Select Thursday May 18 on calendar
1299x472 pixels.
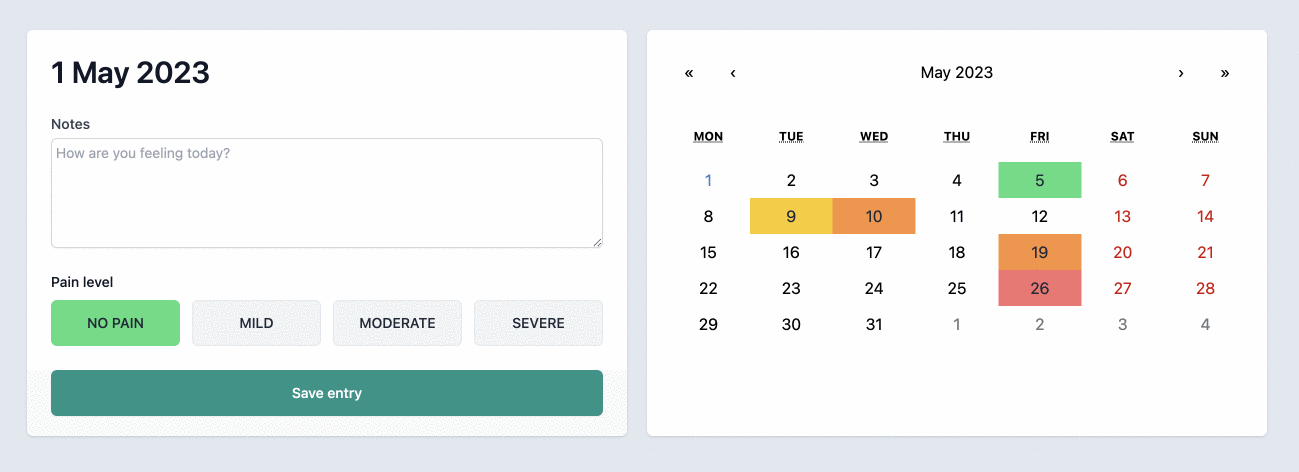point(957,252)
